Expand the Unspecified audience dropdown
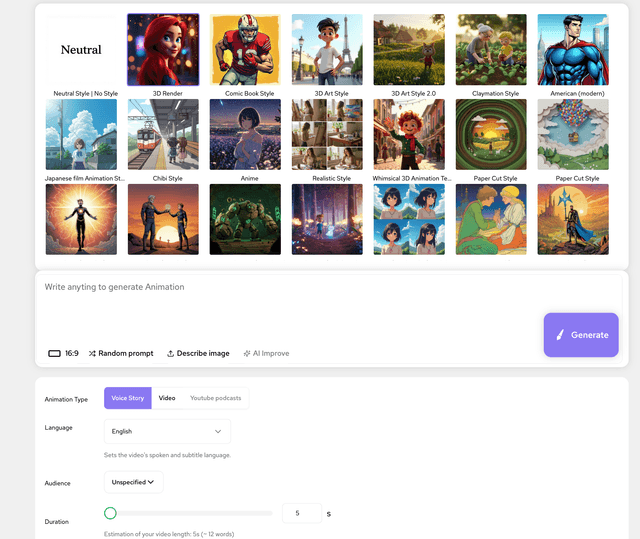Viewport: 640px width, 539px height. (x=134, y=482)
